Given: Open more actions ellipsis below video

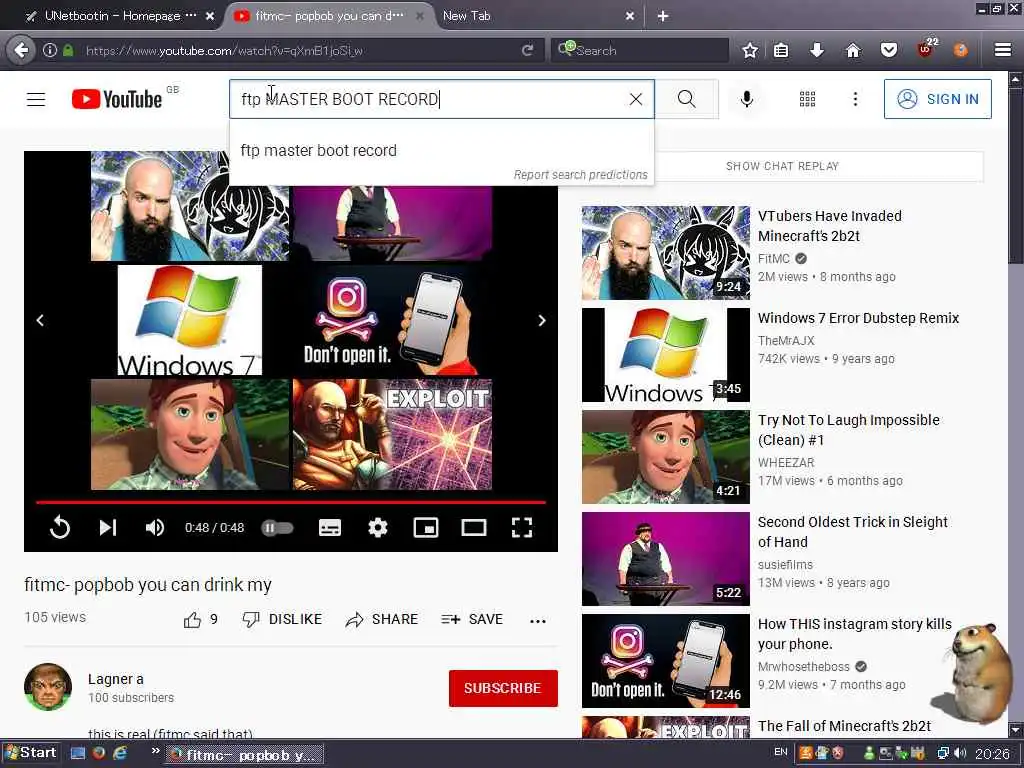Looking at the screenshot, I should (x=537, y=620).
